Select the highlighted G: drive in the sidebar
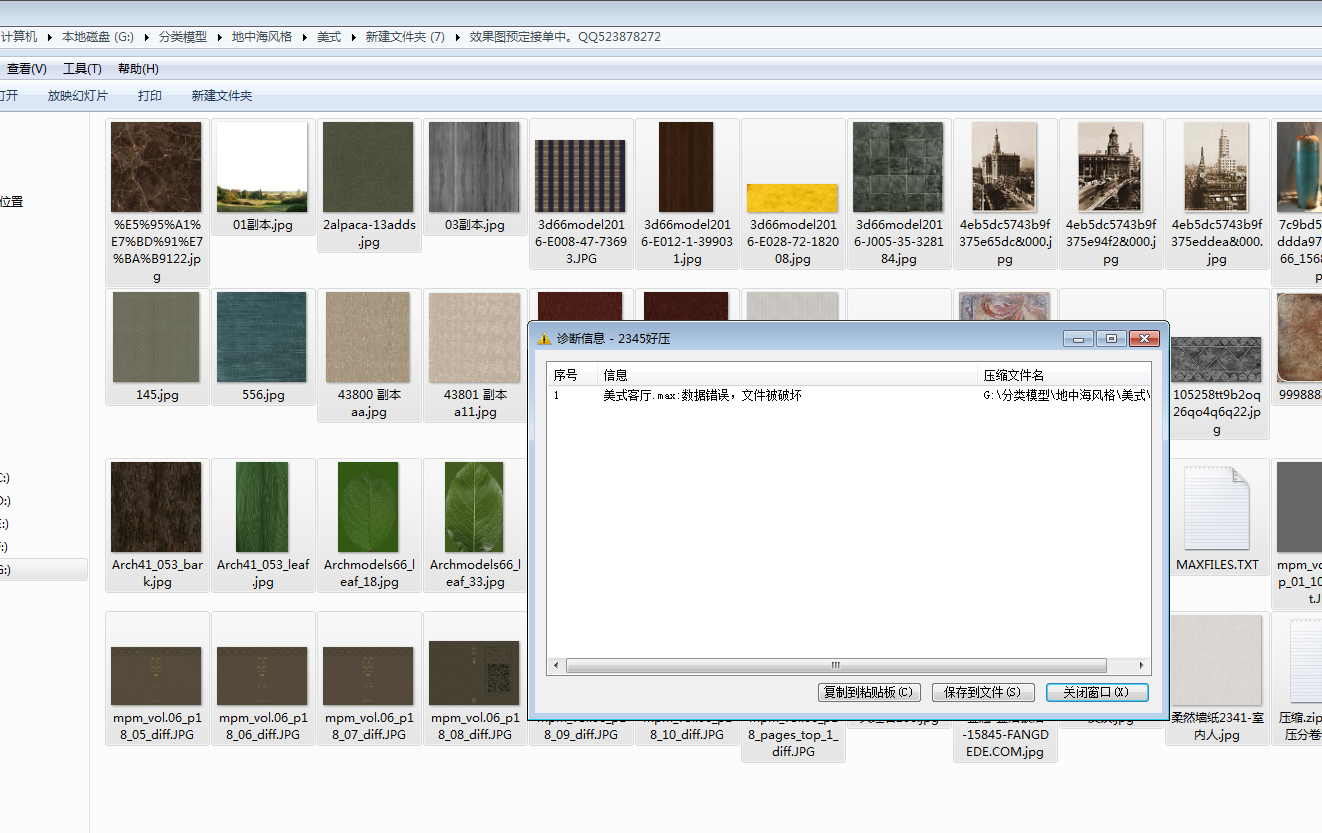The image size is (1322, 833). click(42, 570)
